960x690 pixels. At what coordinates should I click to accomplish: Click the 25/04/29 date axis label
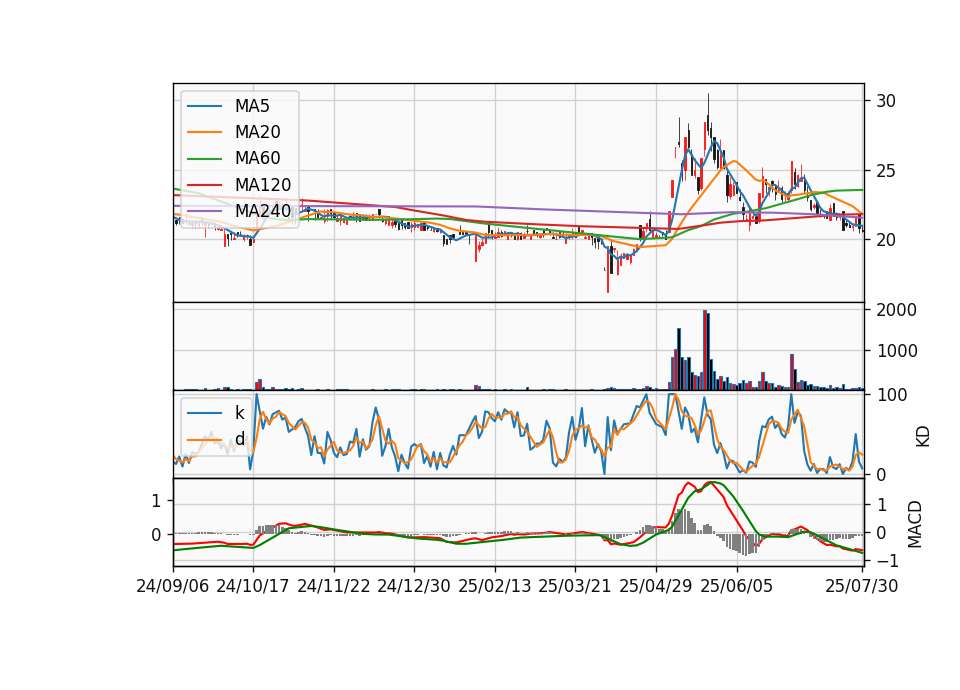click(x=656, y=586)
